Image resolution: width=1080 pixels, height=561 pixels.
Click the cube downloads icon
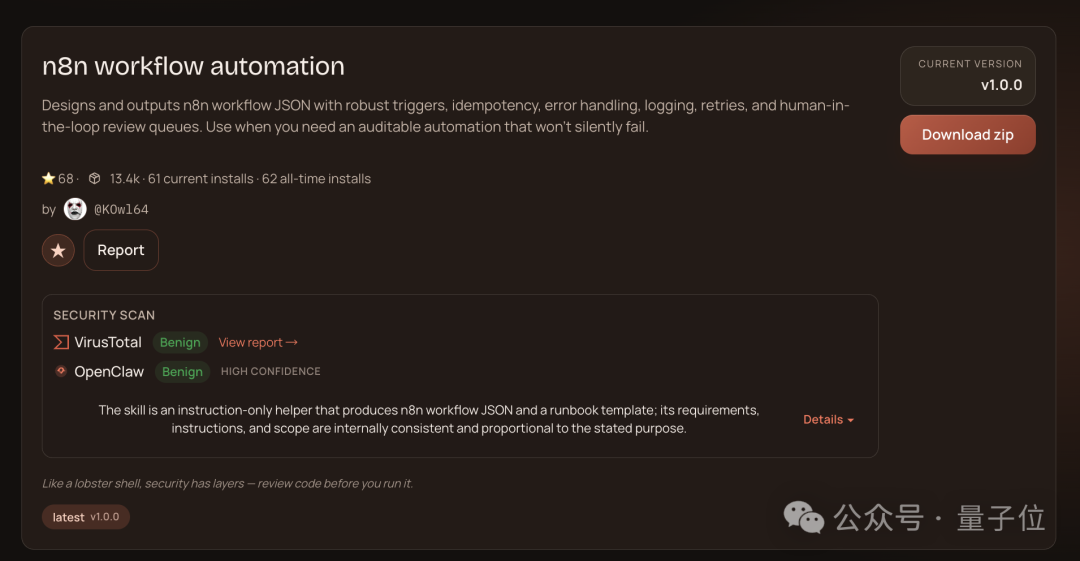pyautogui.click(x=94, y=179)
